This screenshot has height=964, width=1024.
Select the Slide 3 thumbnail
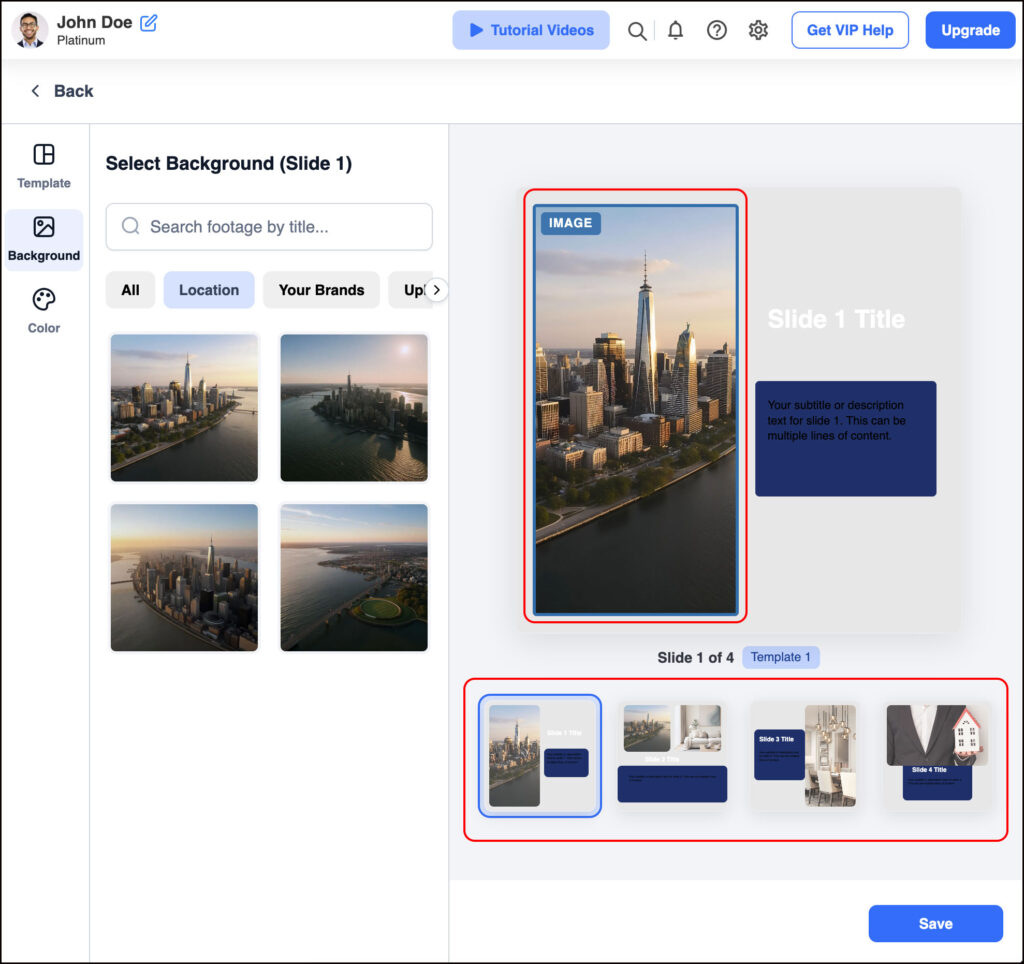pos(805,755)
